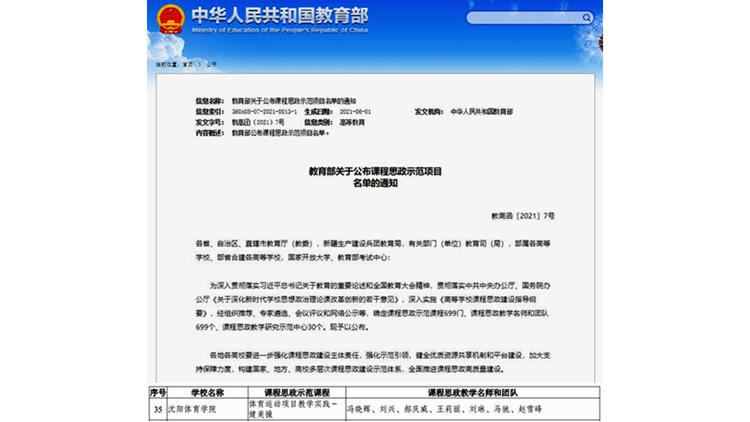Click table header 课程思政教学名师和团队
The width and height of the screenshot is (750, 422).
472,393
